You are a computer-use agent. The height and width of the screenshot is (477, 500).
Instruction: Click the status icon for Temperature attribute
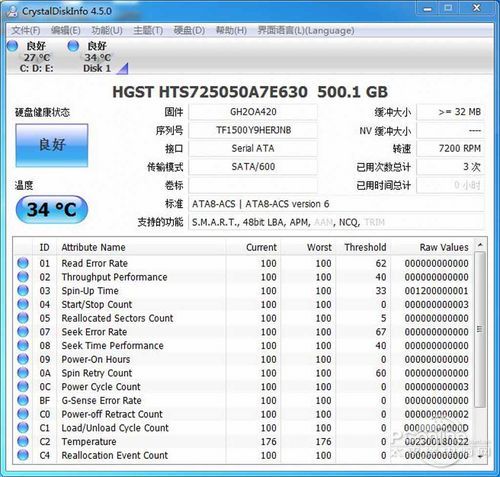(23, 441)
